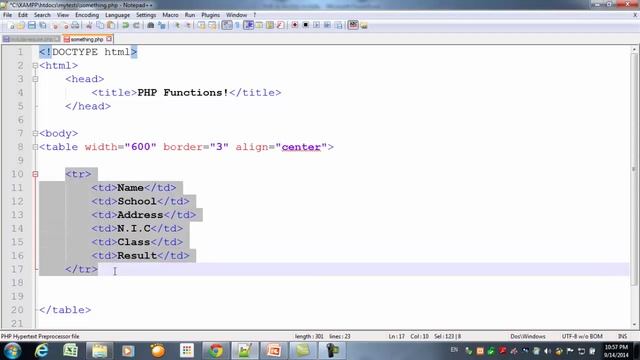This screenshot has height=360, width=640.
Task: Toggle Show All Characters in the toolbar
Action: point(238,25)
